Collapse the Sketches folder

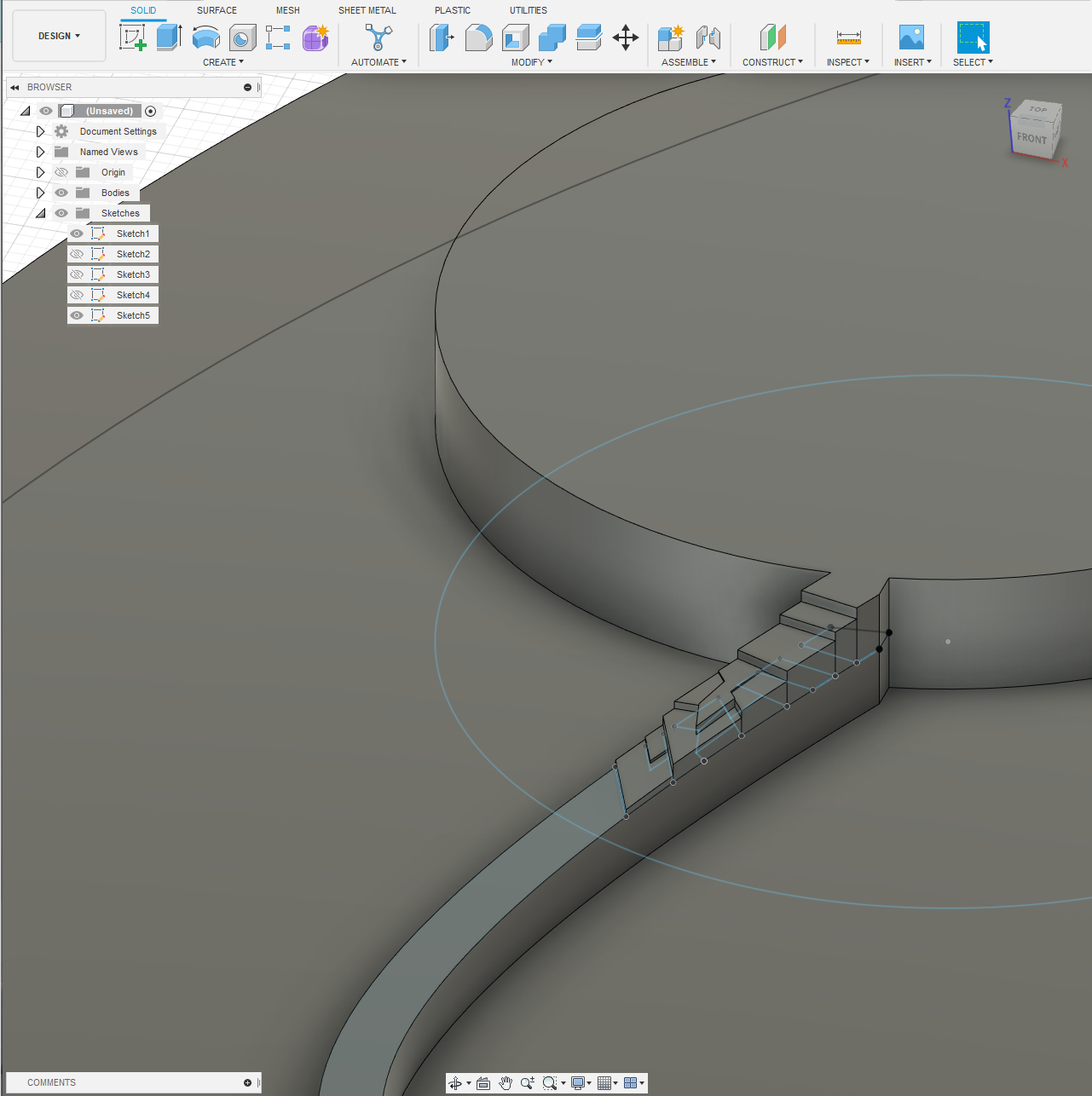pyautogui.click(x=40, y=213)
